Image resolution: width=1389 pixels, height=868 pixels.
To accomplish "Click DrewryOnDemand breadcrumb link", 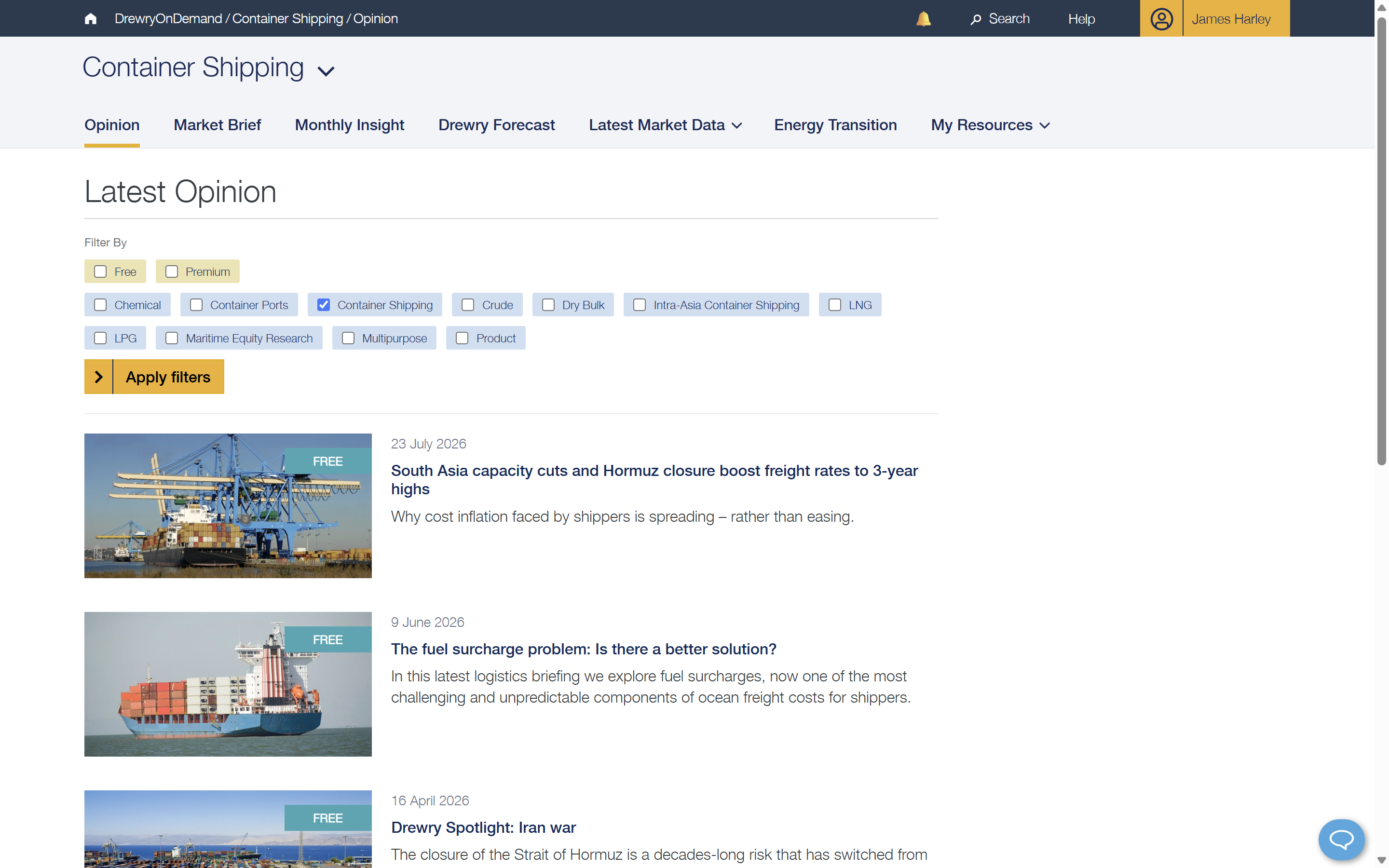I will coord(168,19).
